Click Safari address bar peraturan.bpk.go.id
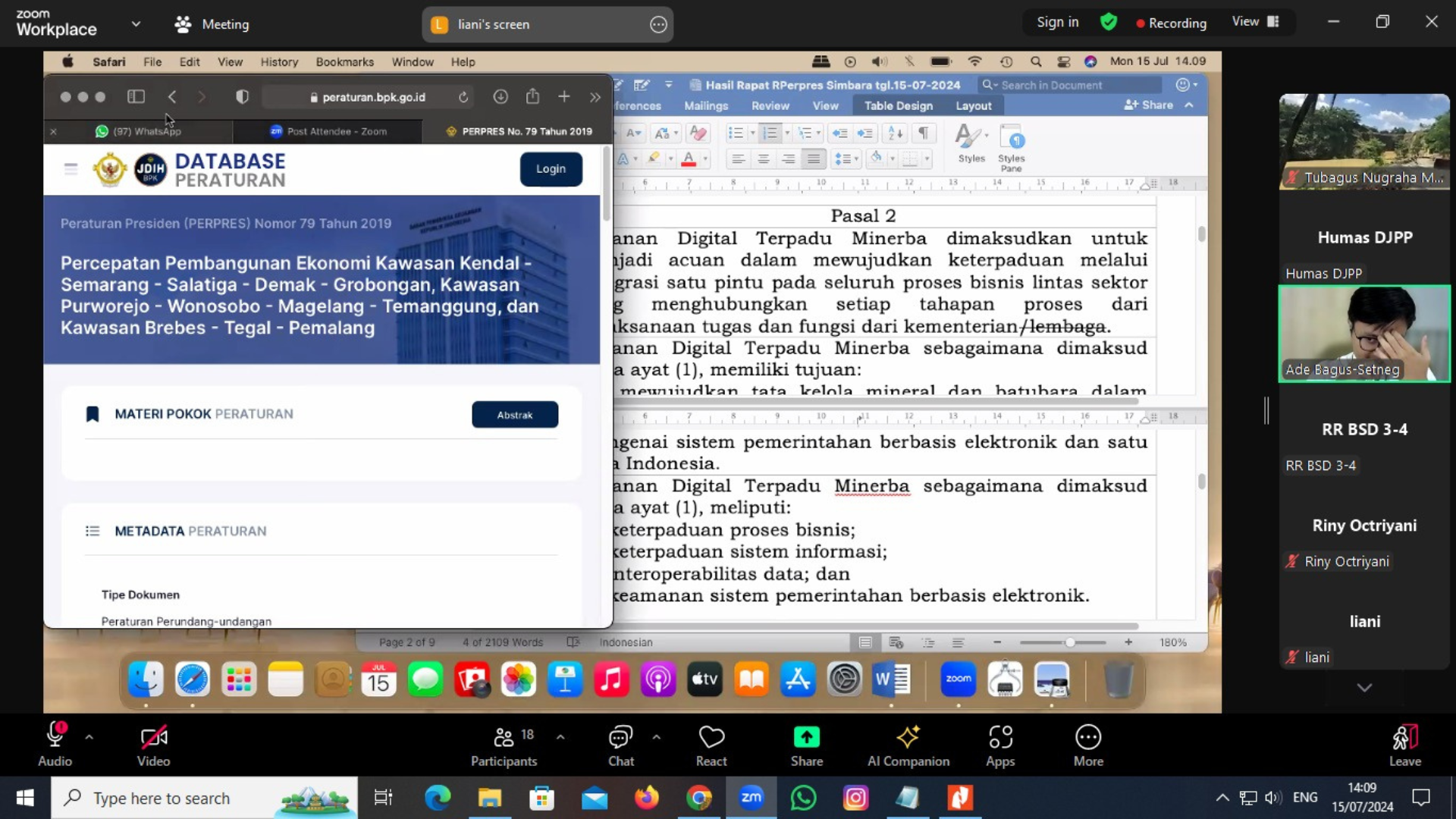The width and height of the screenshot is (1456, 819). click(x=368, y=97)
